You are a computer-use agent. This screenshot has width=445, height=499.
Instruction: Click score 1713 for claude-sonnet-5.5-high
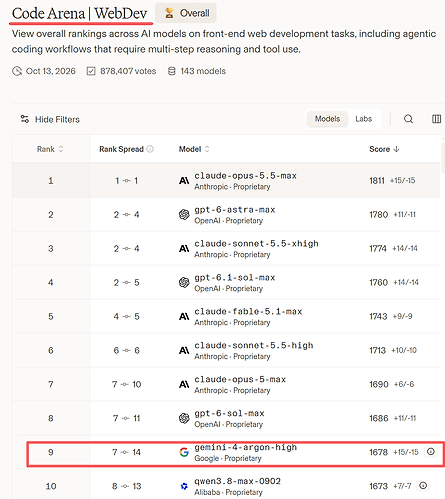tap(378, 350)
